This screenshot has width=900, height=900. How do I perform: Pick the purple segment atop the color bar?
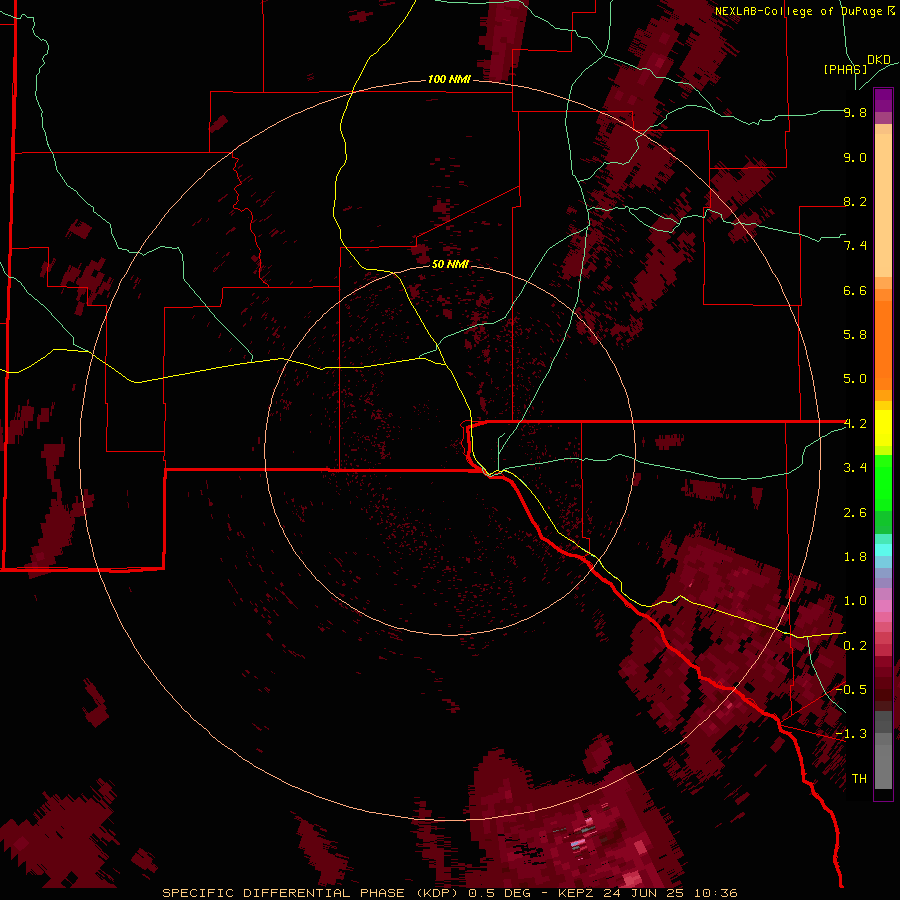click(883, 100)
